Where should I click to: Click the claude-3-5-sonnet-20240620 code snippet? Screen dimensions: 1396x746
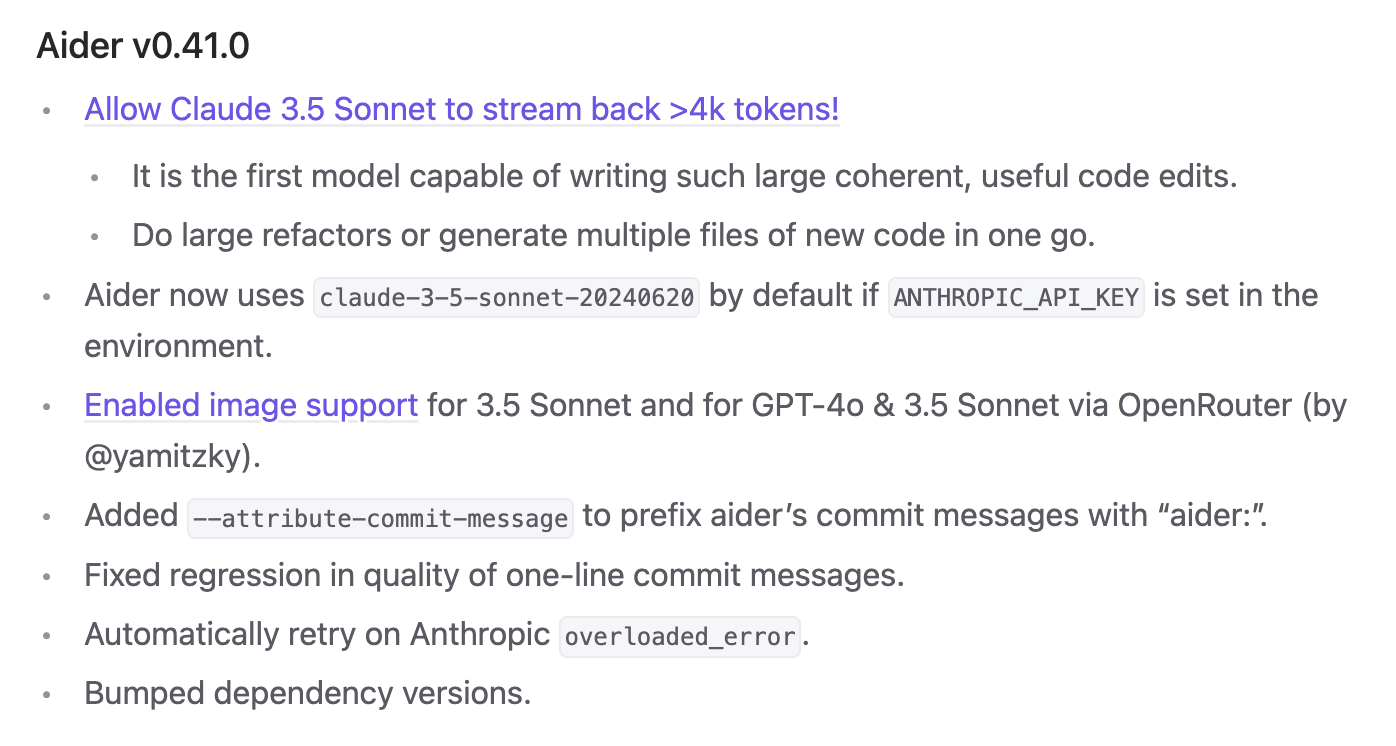[506, 297]
